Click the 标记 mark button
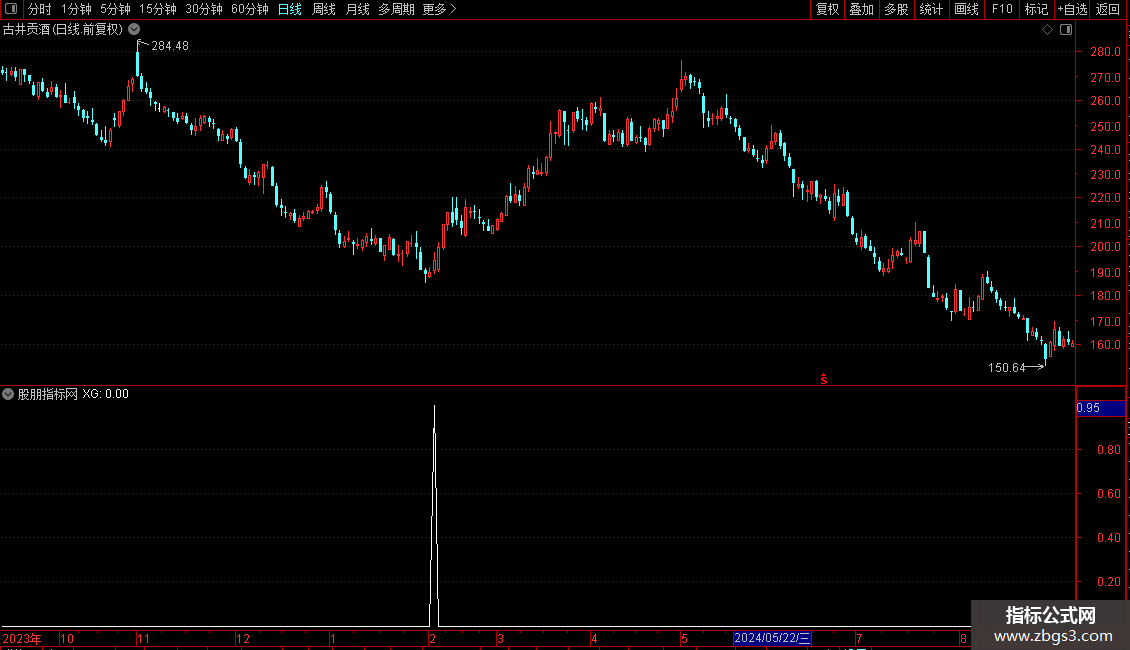1130x650 pixels. pos(1036,9)
